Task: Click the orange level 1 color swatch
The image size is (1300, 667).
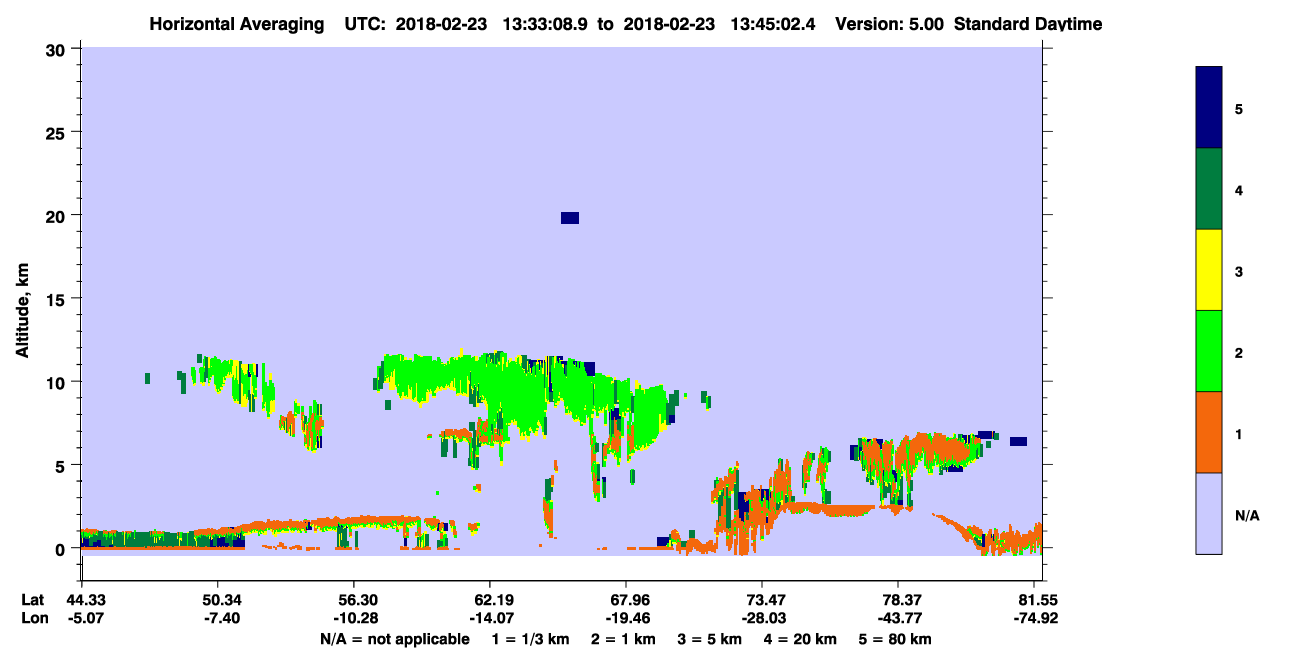Action: (1209, 432)
